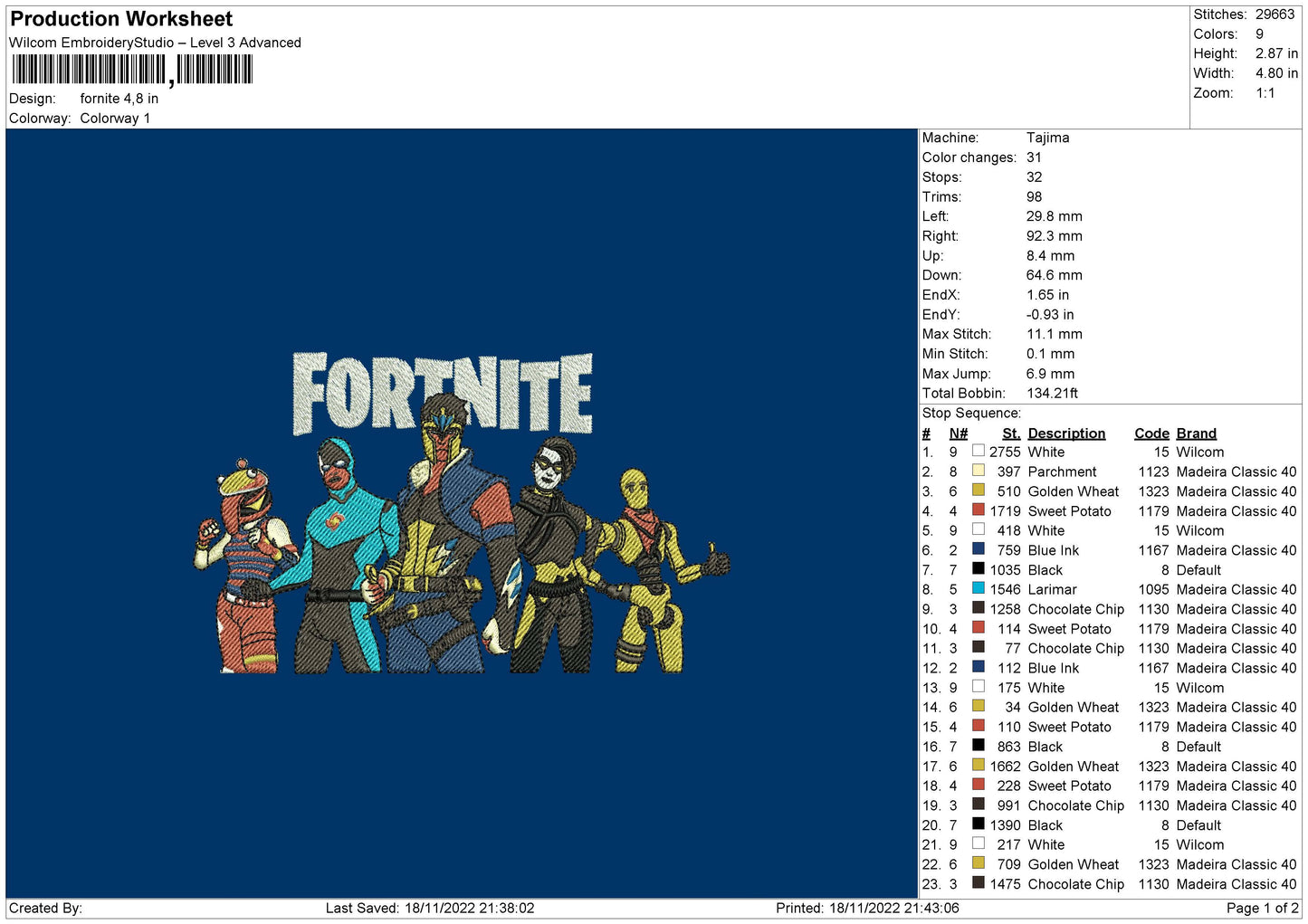
Task: Select the Blue Ink swatch in row 12
Action: [x=978, y=666]
